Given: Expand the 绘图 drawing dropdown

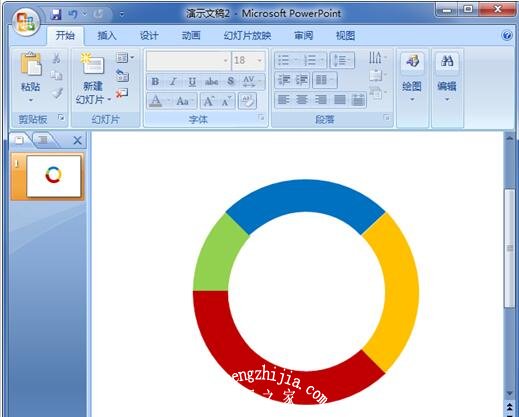Looking at the screenshot, I should 412,100.
